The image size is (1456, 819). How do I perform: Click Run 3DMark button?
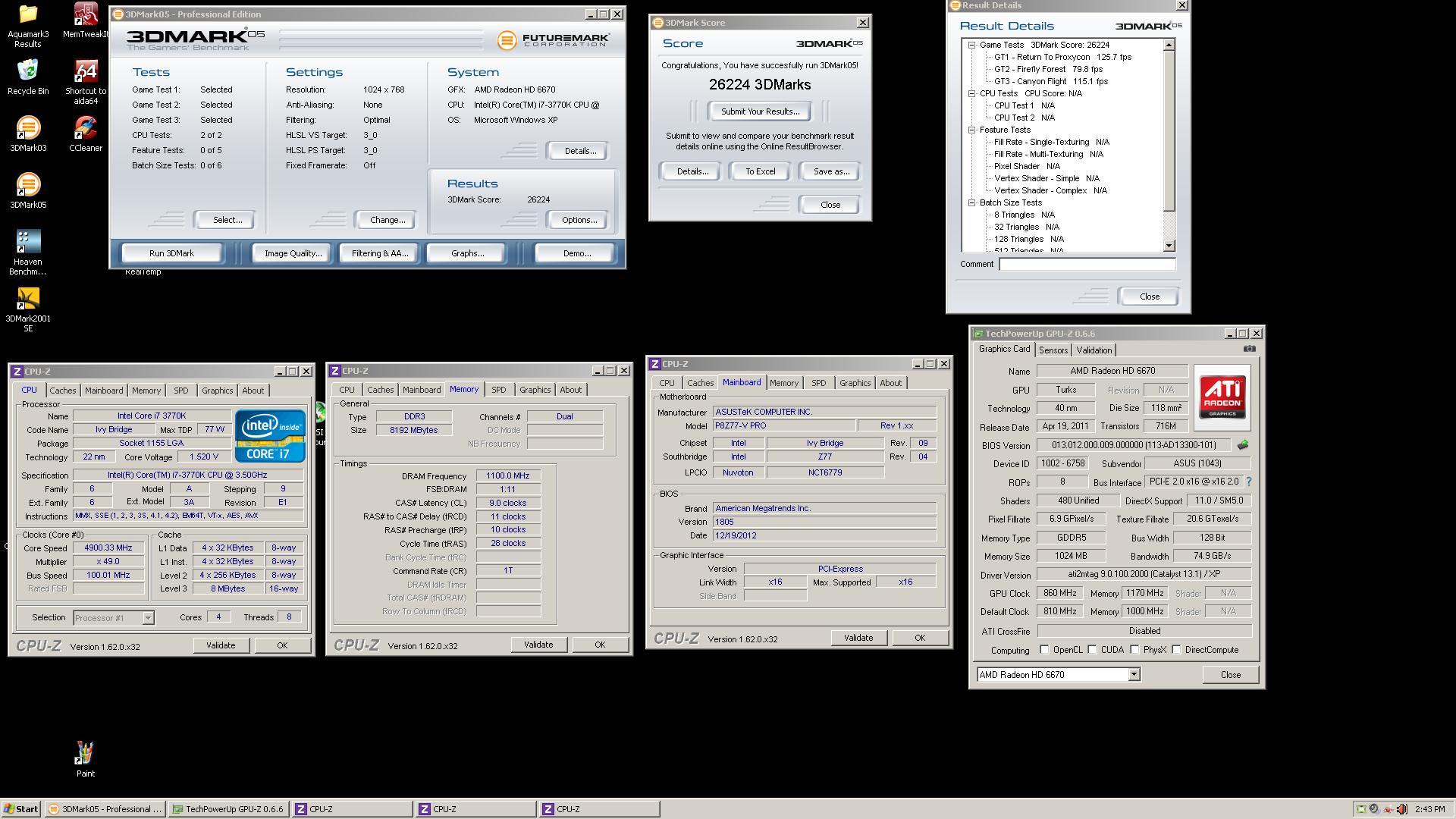[171, 253]
